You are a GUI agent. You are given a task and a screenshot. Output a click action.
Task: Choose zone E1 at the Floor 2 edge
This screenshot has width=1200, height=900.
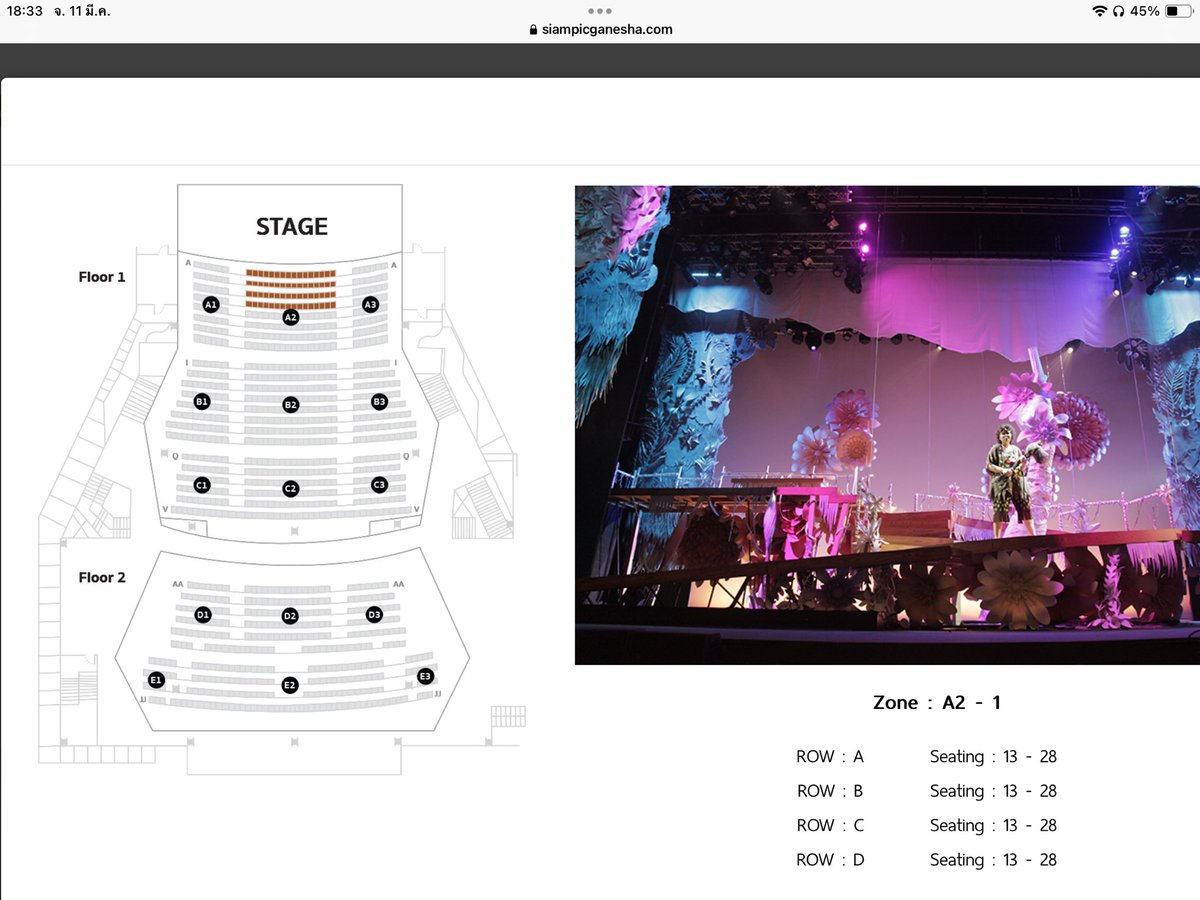click(155, 677)
